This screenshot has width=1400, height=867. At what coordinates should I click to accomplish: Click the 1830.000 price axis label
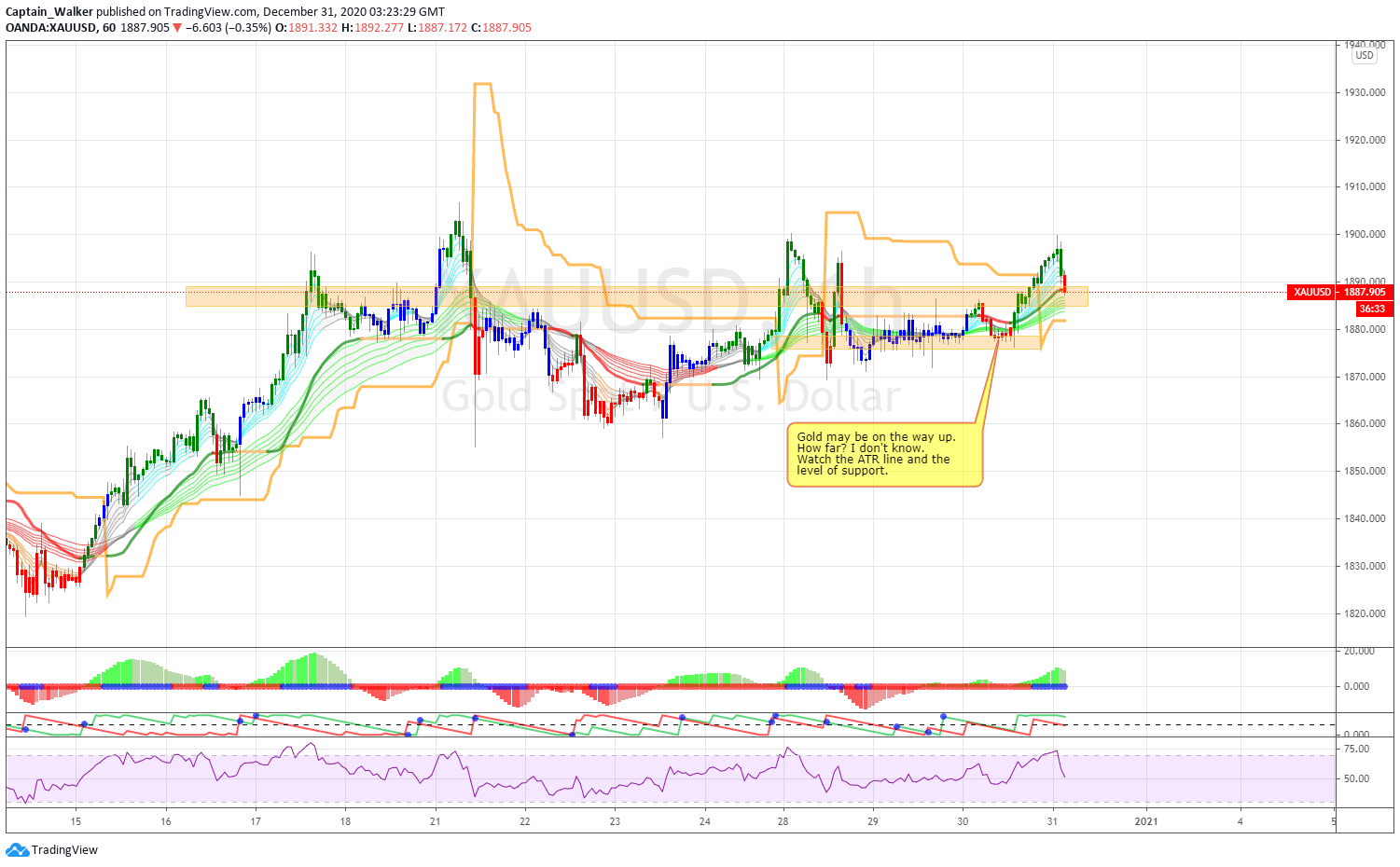[x=1364, y=566]
